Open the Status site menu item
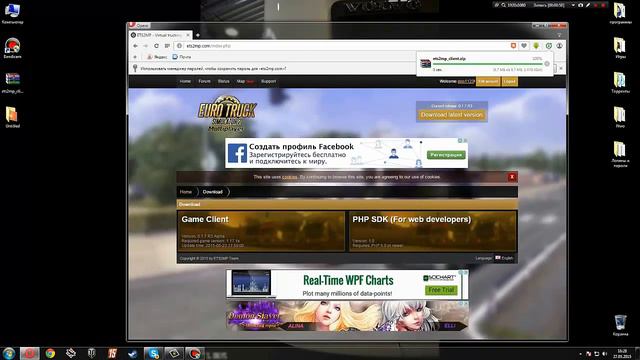 pos(224,81)
